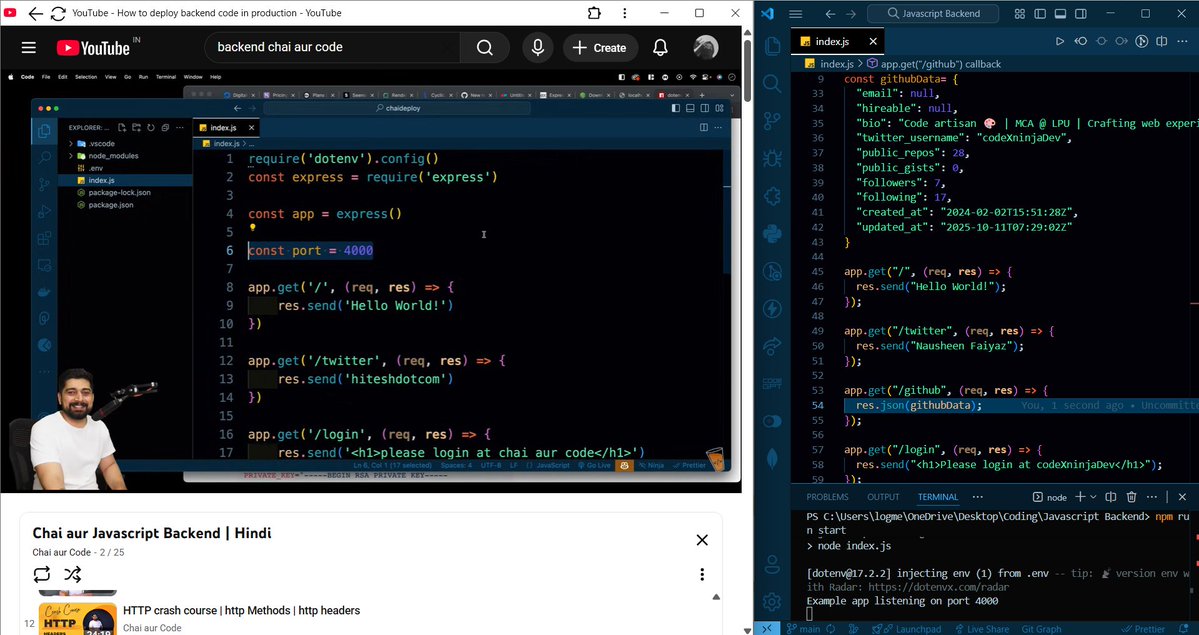Open the browser extensions puzzle icon
Viewport: 1199px width, 635px height.
594,13
